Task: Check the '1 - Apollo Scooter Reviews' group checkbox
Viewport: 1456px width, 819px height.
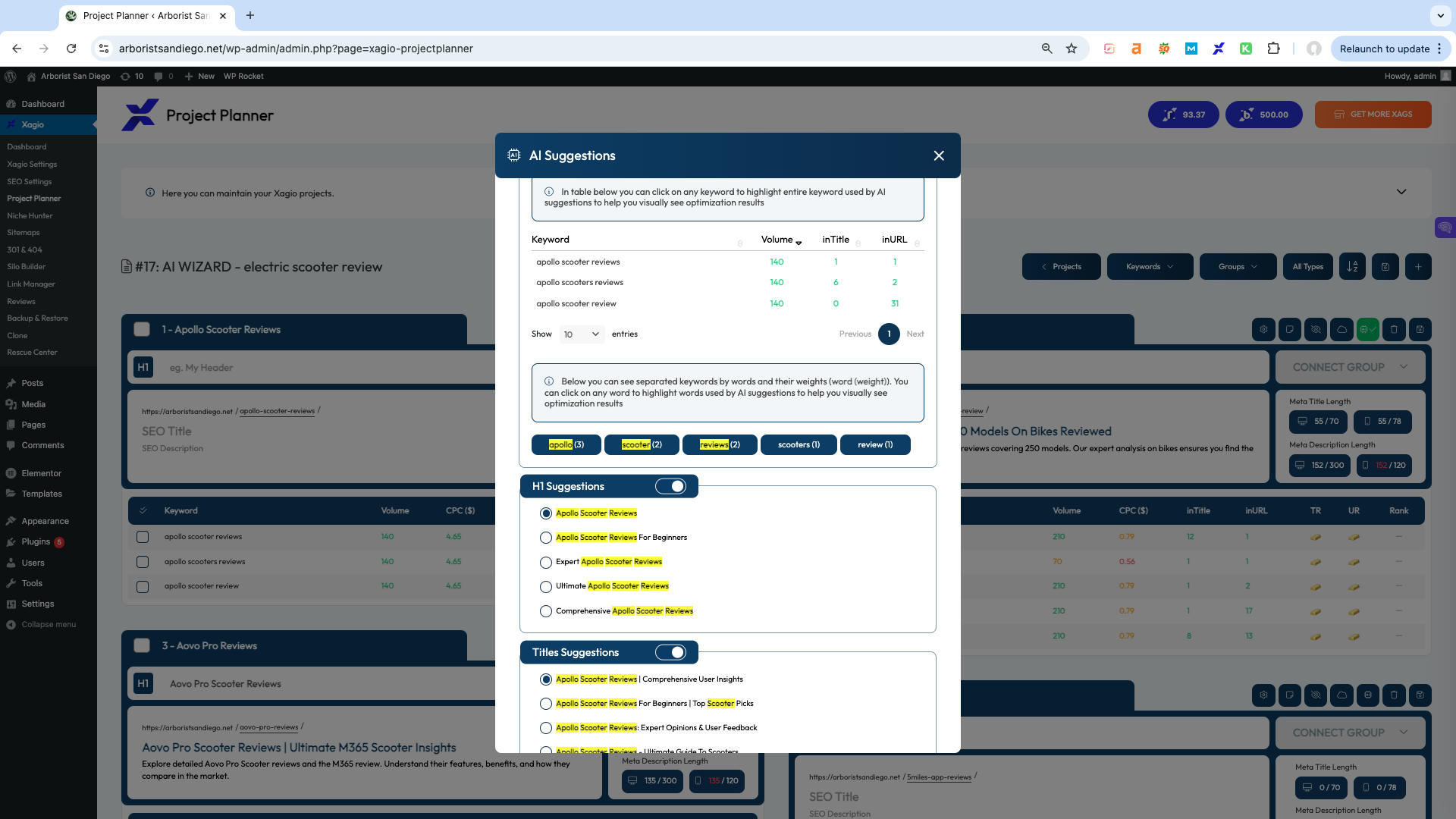Action: coord(142,329)
